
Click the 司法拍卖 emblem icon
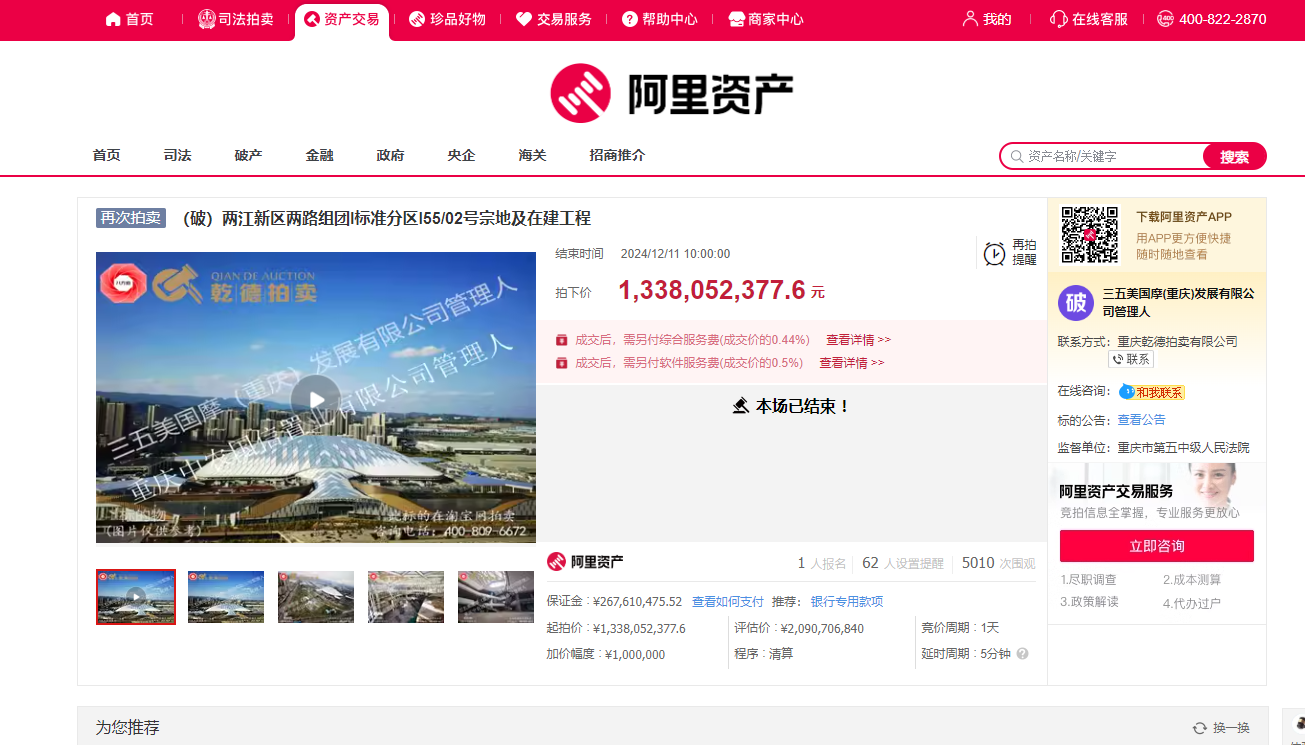[x=207, y=19]
